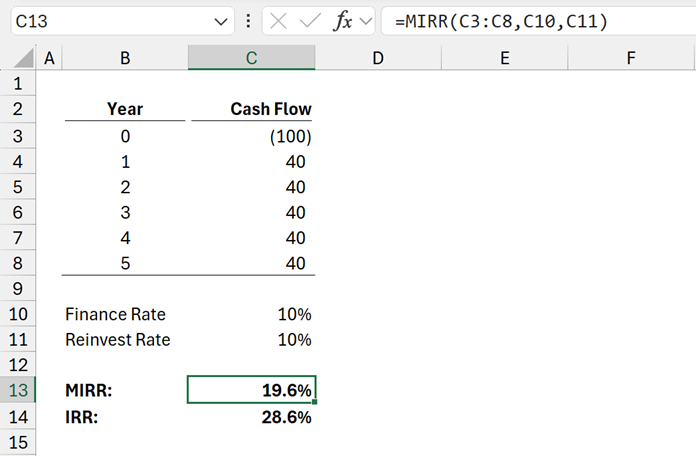Select the IRR result cell showing 28.6%
This screenshot has width=696, height=456.
pos(251,416)
